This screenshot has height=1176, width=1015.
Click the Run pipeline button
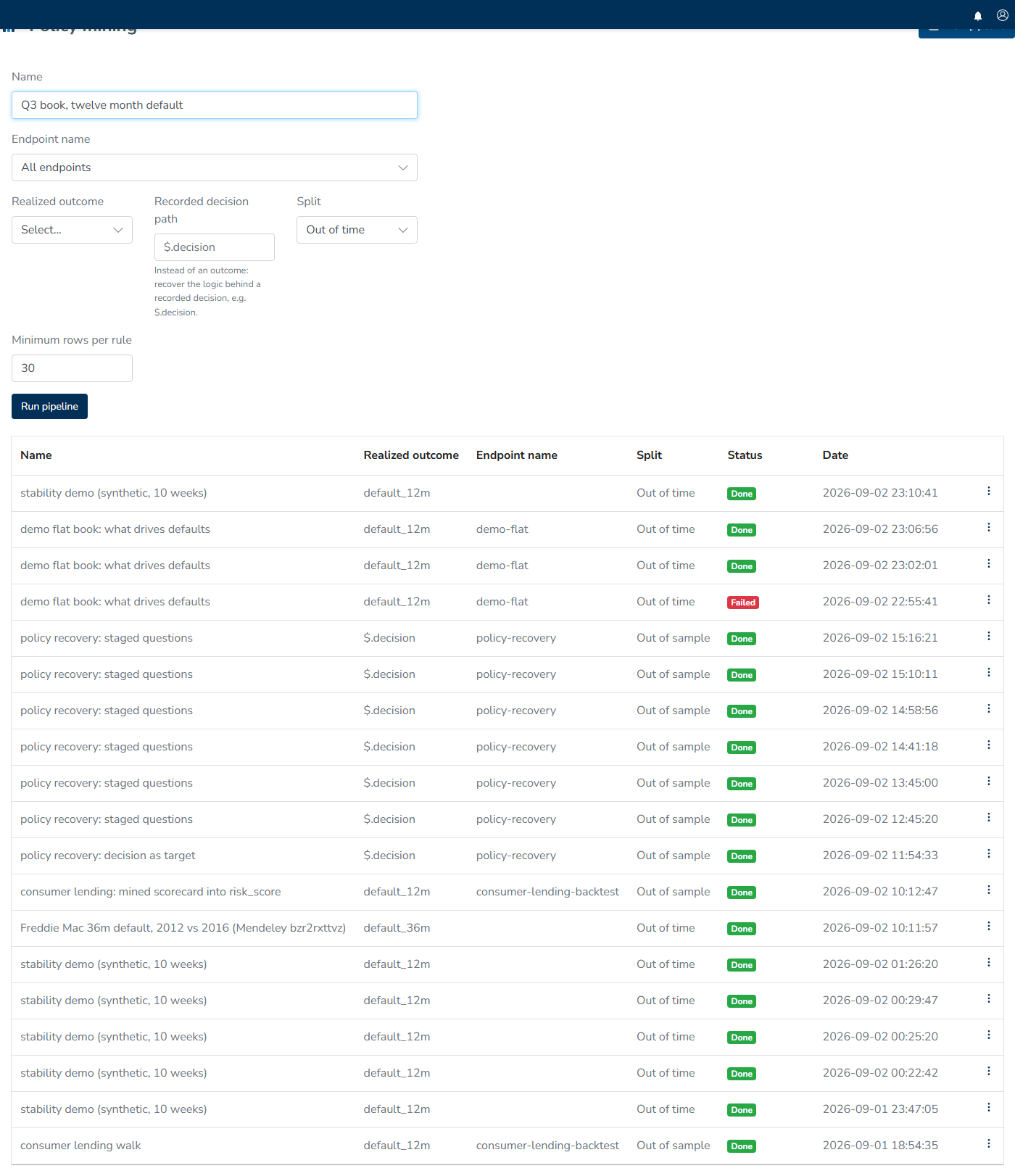[49, 407]
